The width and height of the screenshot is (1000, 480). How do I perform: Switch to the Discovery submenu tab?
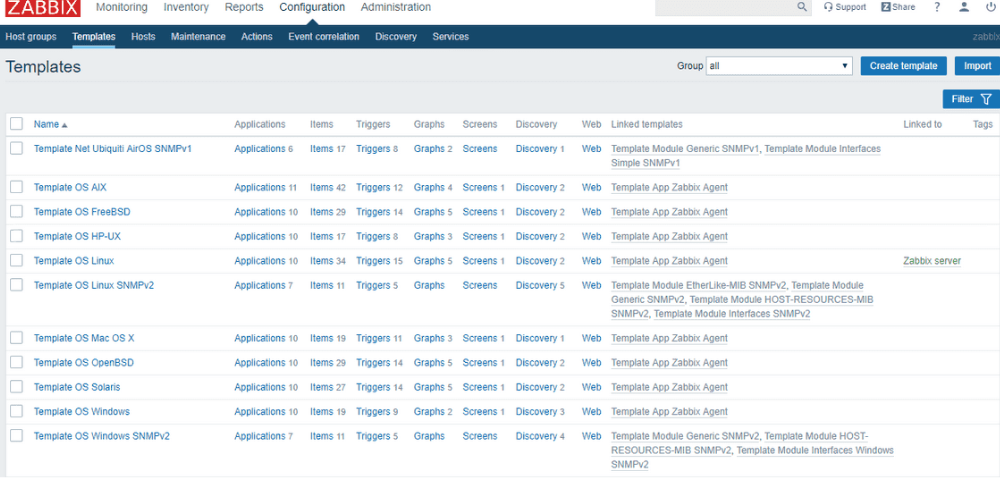click(x=396, y=36)
